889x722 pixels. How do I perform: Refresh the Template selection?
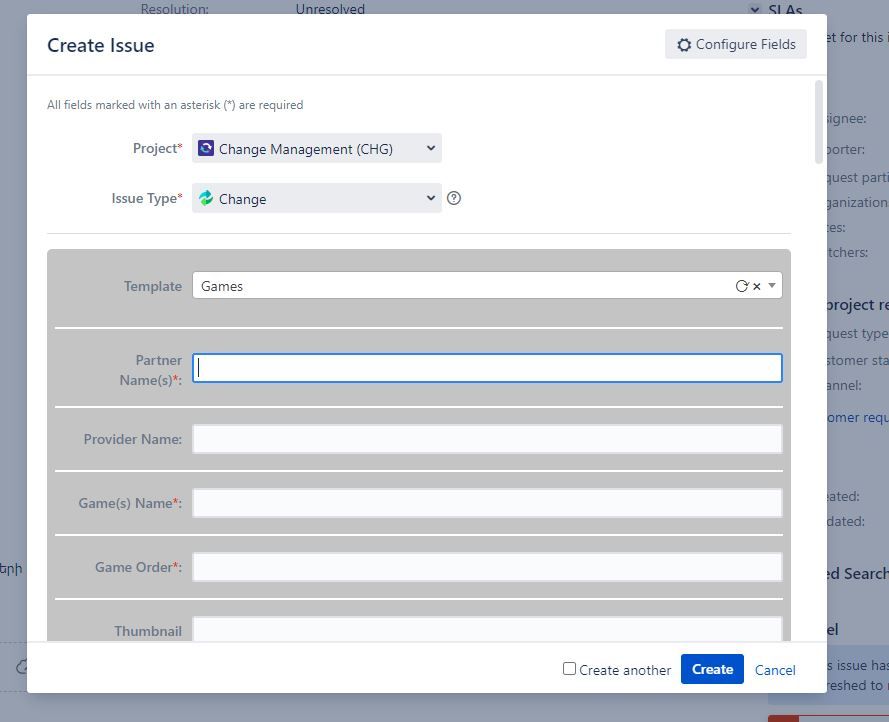point(742,286)
